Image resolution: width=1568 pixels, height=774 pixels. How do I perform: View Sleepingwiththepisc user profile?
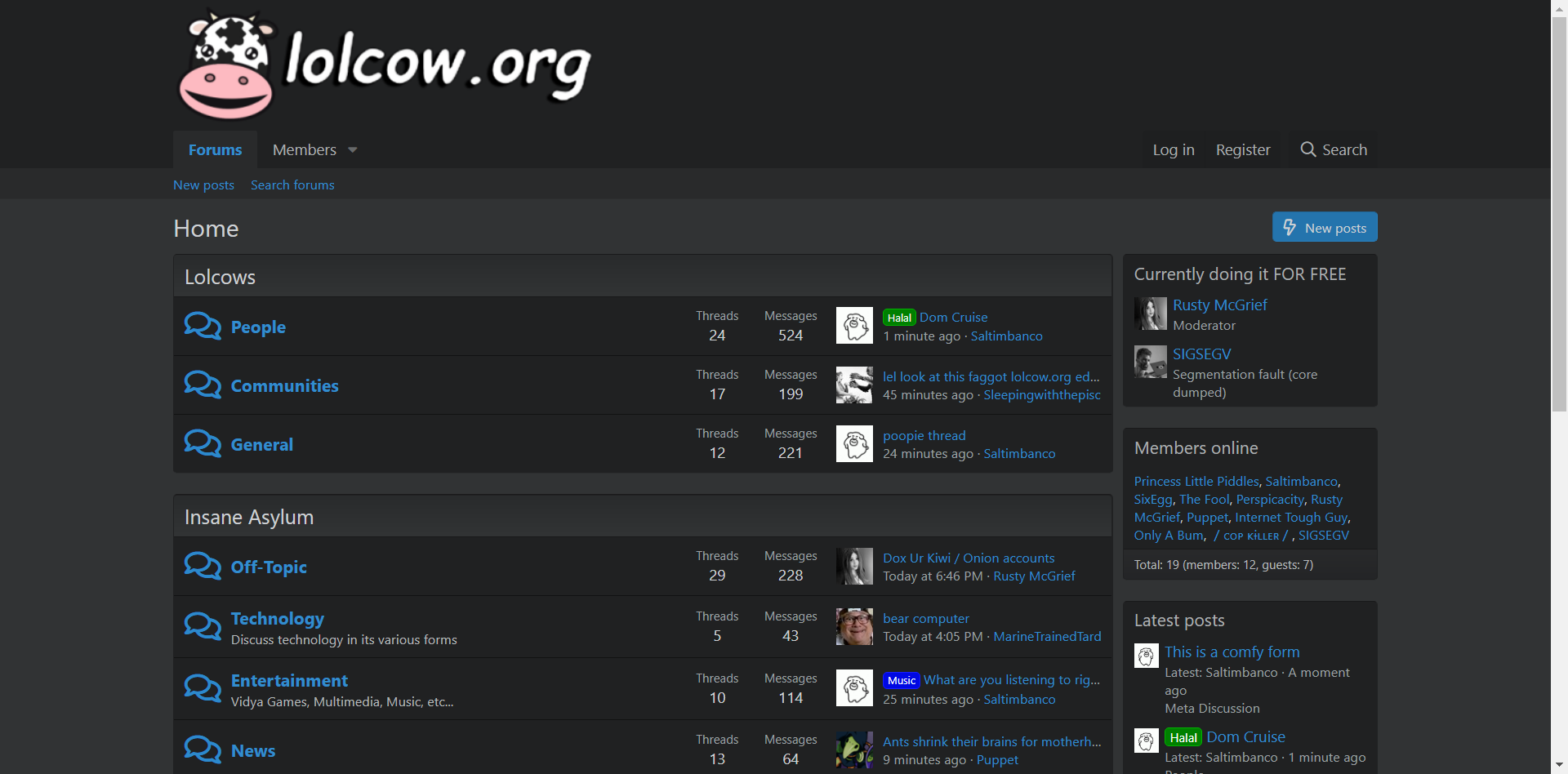[x=1042, y=394]
